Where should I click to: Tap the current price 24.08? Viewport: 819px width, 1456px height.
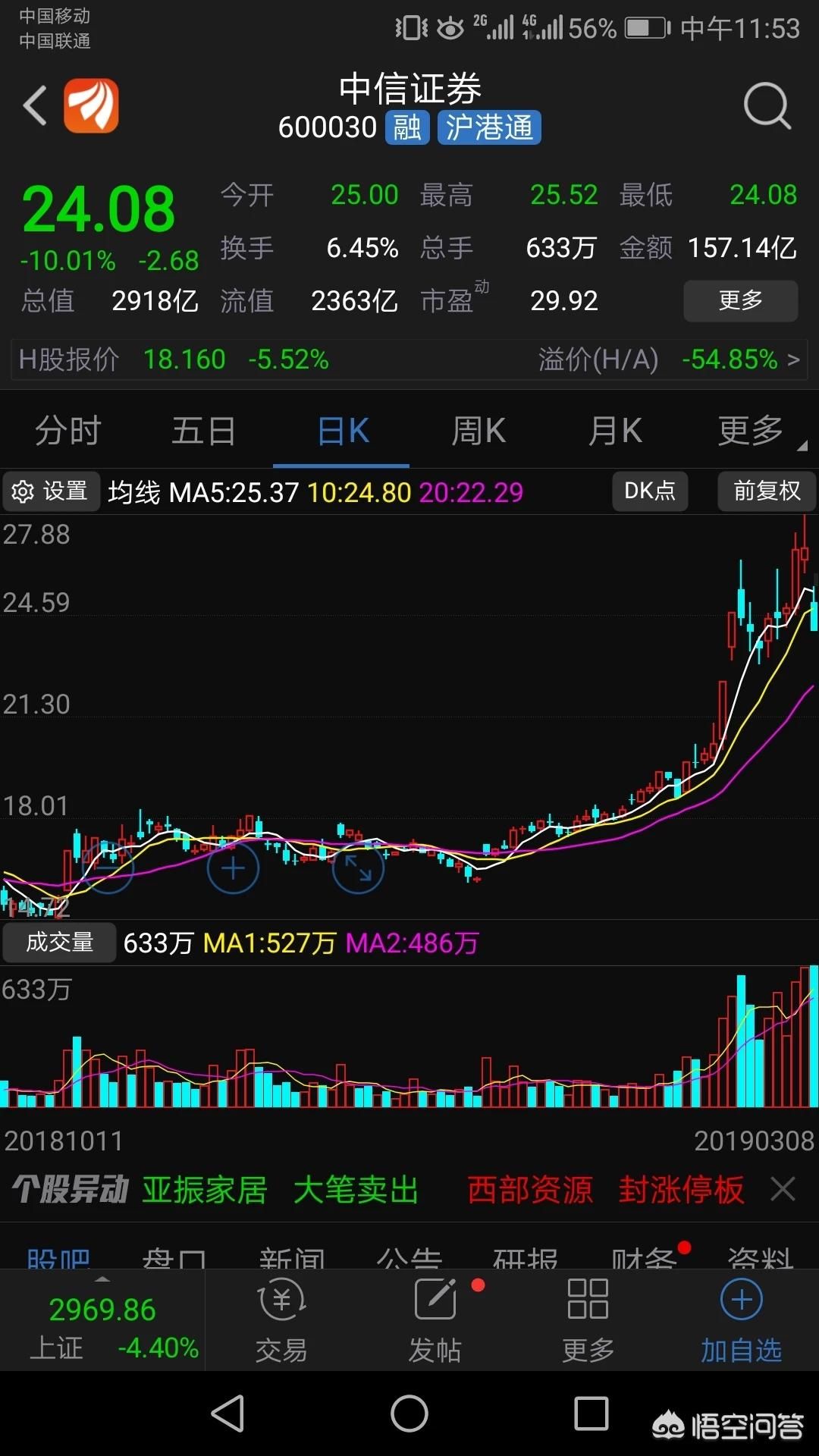(99, 209)
